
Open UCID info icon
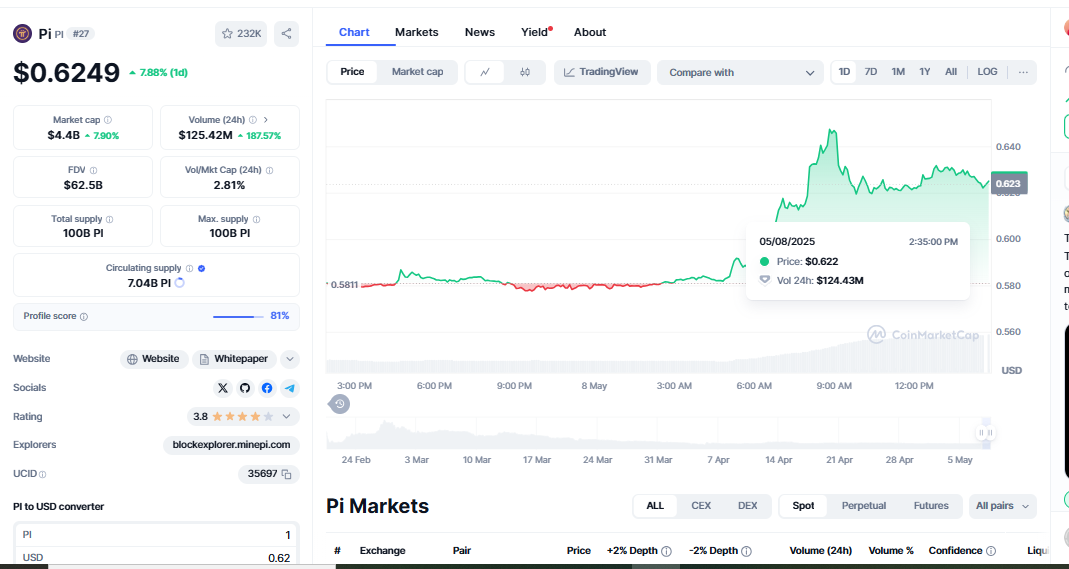click(x=43, y=474)
